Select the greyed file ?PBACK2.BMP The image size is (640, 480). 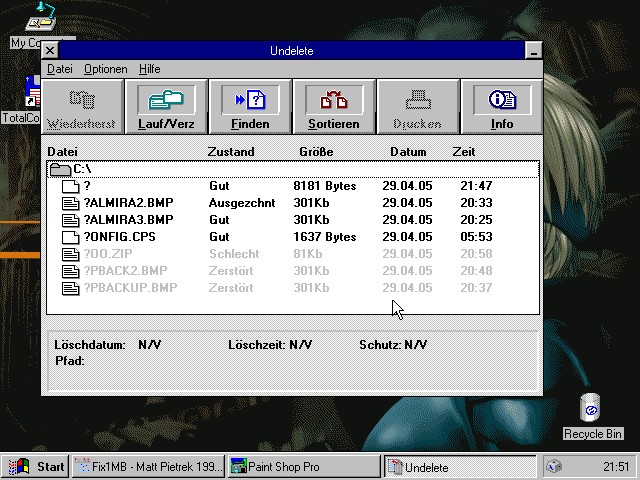coord(125,271)
